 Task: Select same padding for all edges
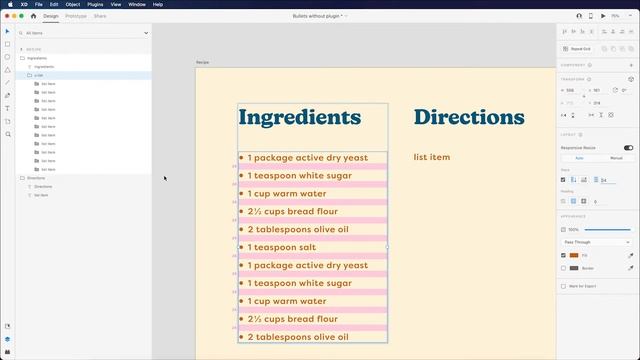(x=573, y=201)
